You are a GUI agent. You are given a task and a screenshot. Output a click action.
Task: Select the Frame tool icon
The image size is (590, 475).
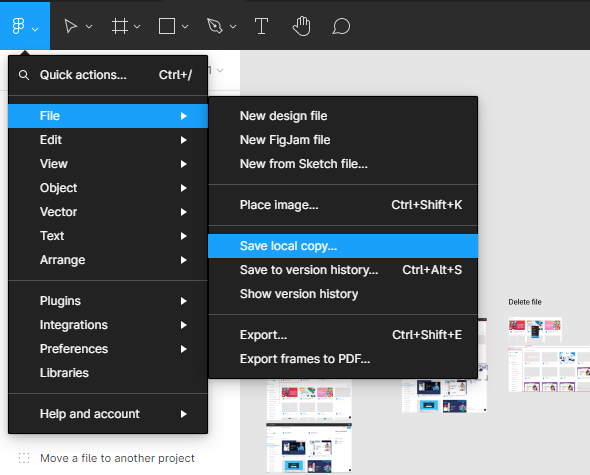coord(120,26)
